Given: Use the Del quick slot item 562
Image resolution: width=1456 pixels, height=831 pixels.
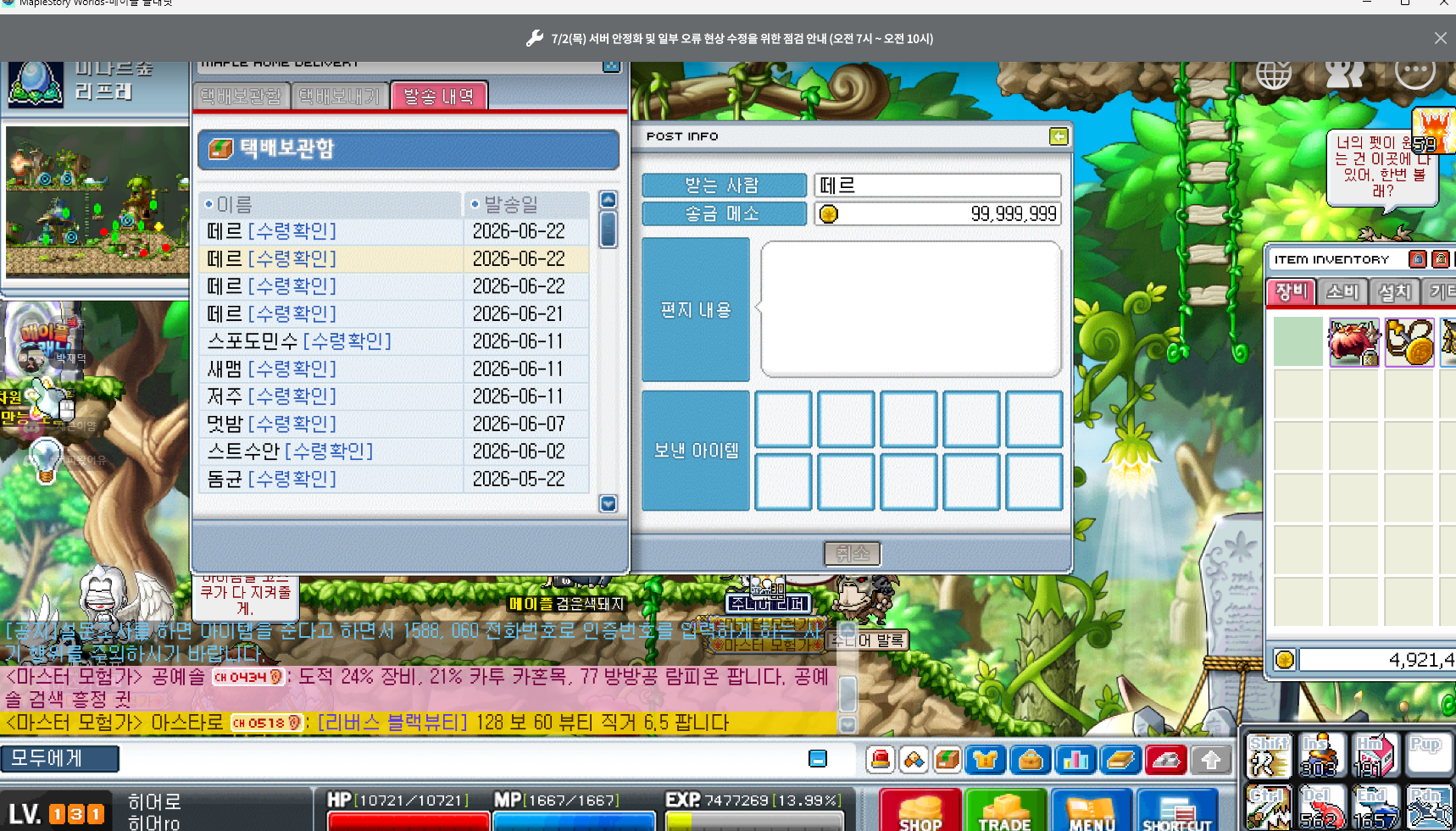Looking at the screenshot, I should click(1322, 807).
